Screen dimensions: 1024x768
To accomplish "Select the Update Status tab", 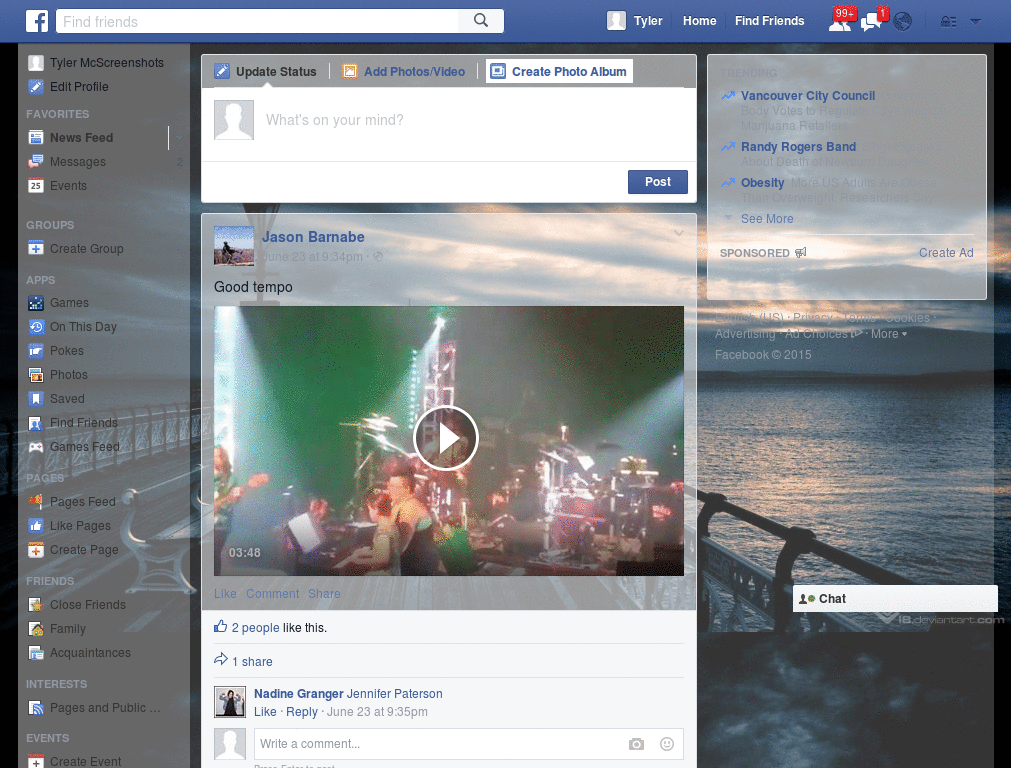I will click(266, 71).
